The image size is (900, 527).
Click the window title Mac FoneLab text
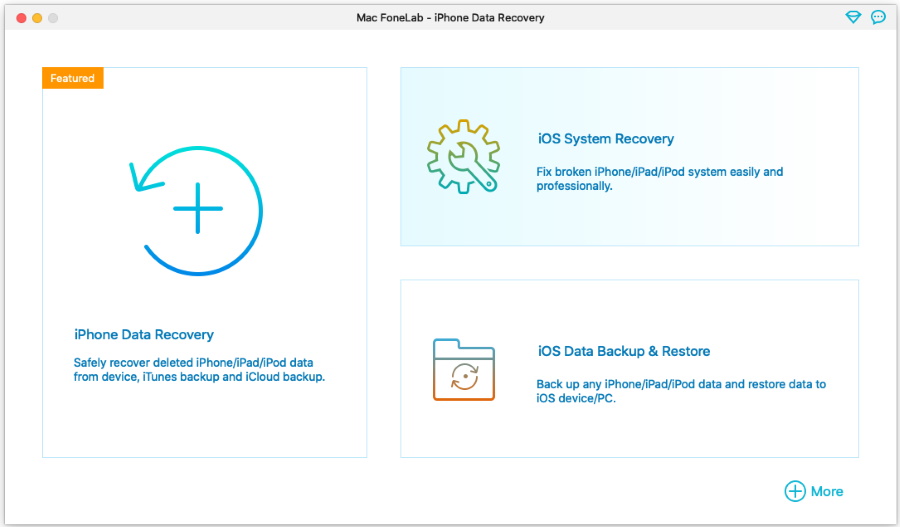(450, 18)
